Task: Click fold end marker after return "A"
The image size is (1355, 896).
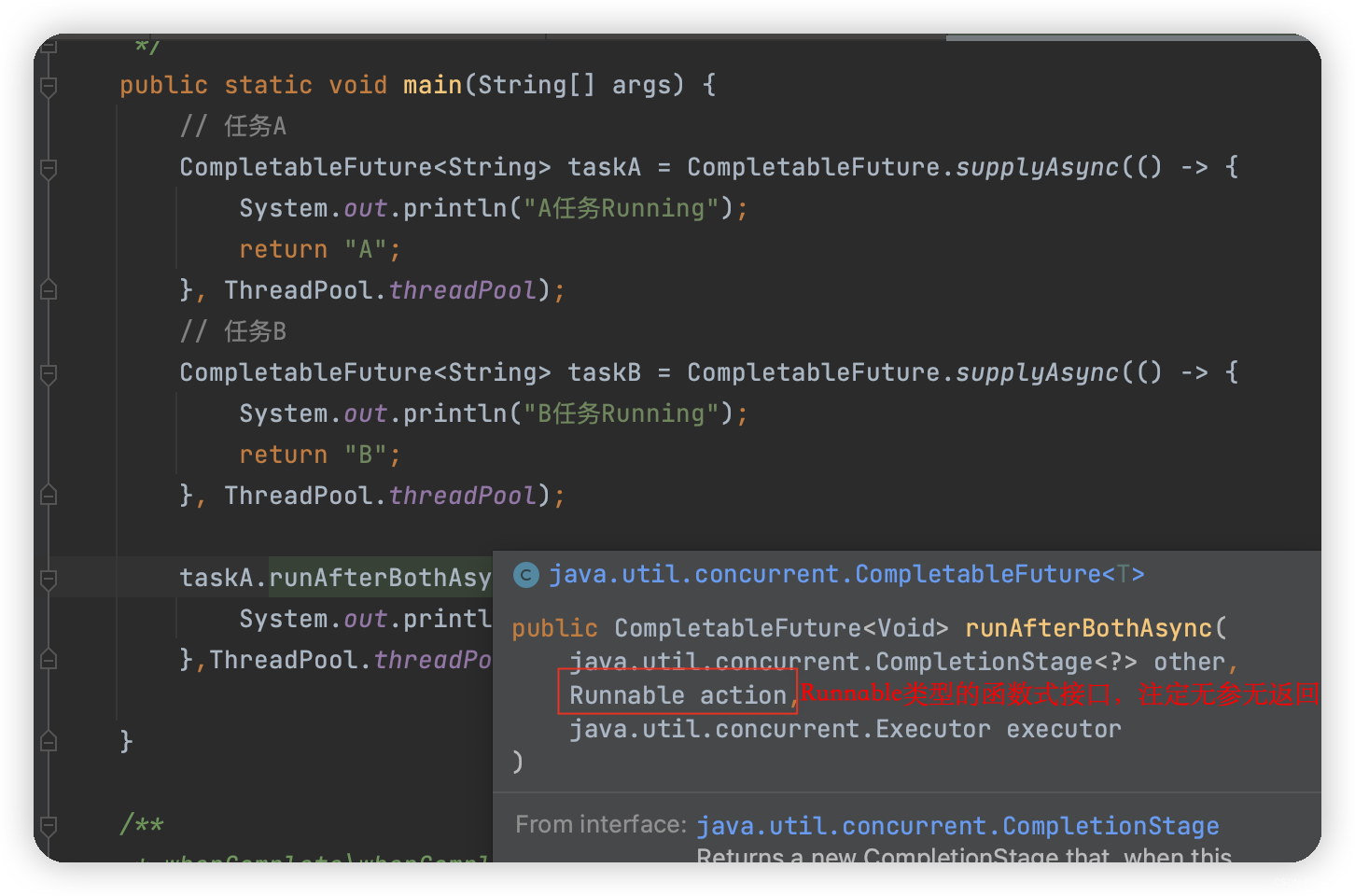Action: pyautogui.click(x=49, y=290)
